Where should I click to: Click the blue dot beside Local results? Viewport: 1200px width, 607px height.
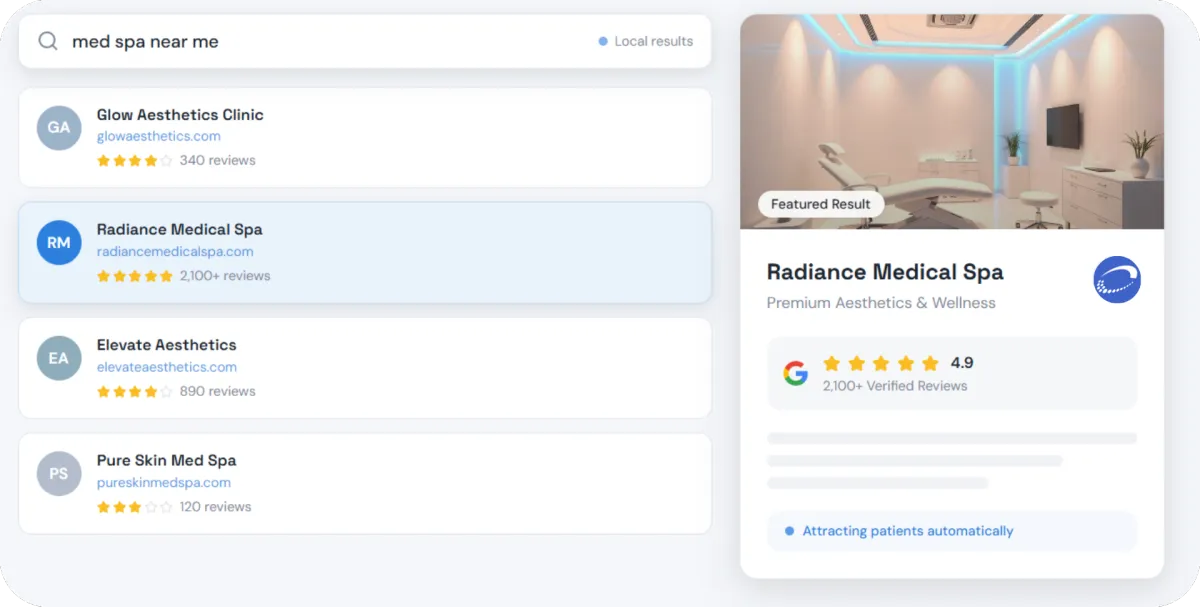coord(603,41)
